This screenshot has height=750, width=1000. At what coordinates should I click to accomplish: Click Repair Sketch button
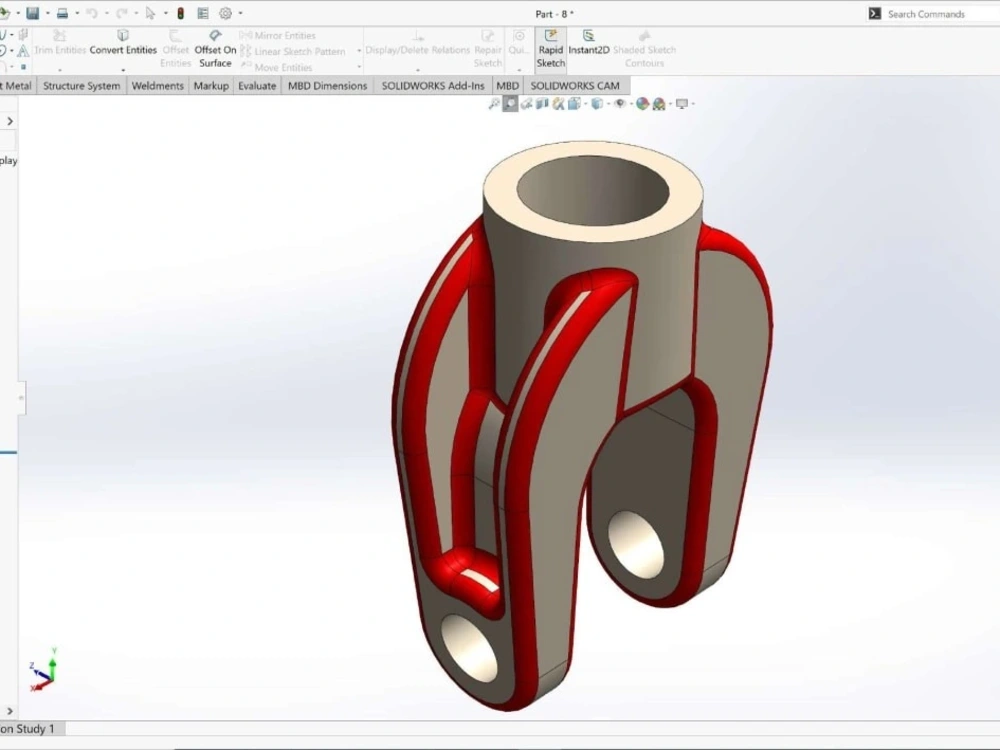point(488,49)
